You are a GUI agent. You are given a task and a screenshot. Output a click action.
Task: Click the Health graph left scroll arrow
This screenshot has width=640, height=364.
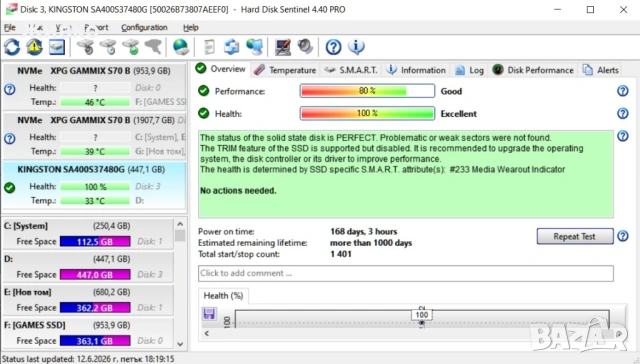[207, 333]
